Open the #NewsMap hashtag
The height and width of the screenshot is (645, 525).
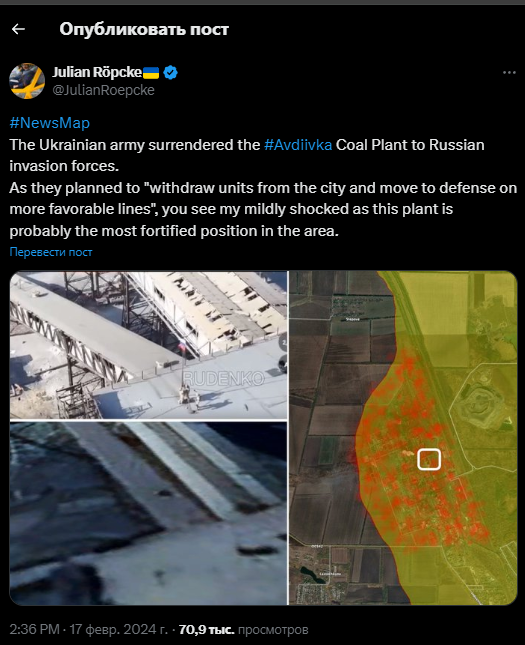click(49, 123)
